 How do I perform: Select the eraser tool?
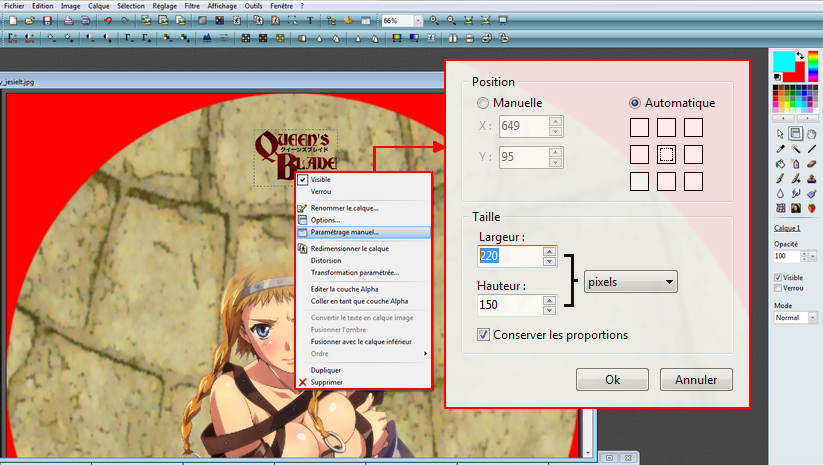pyautogui.click(x=812, y=164)
